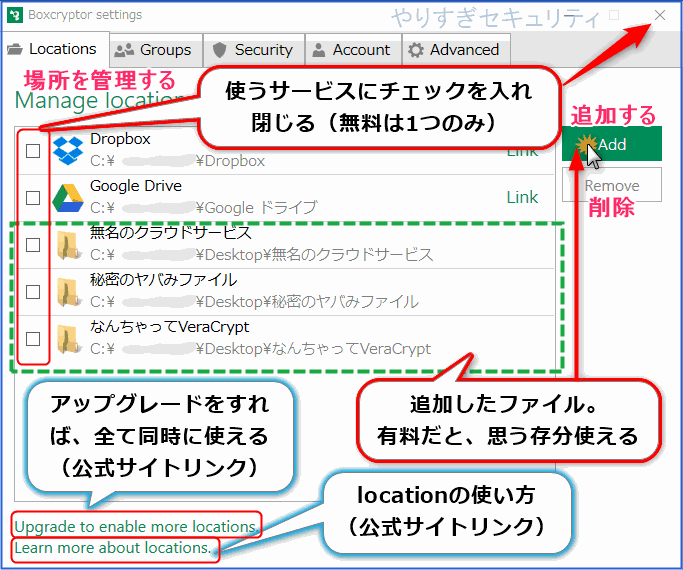Click the Dropbox logo icon
This screenshot has height=570, width=683.
coord(68,151)
